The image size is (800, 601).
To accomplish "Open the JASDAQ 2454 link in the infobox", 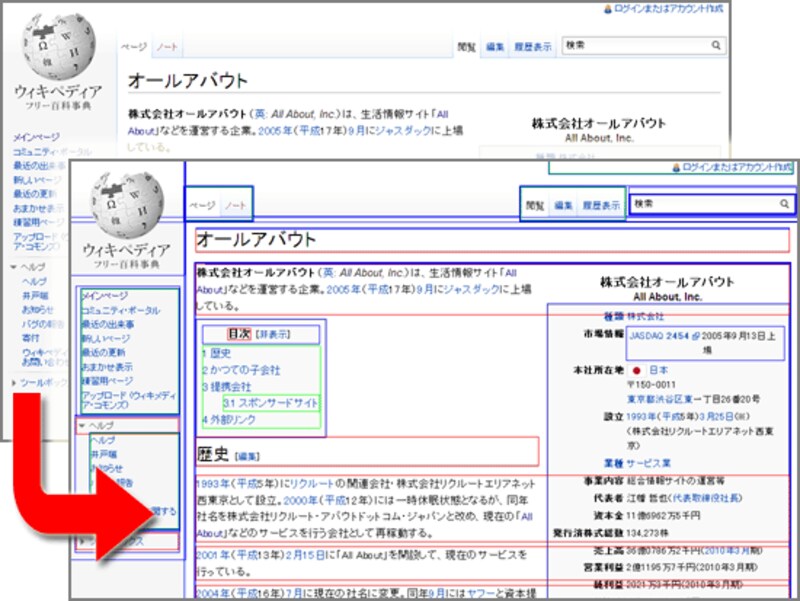I will tap(659, 336).
